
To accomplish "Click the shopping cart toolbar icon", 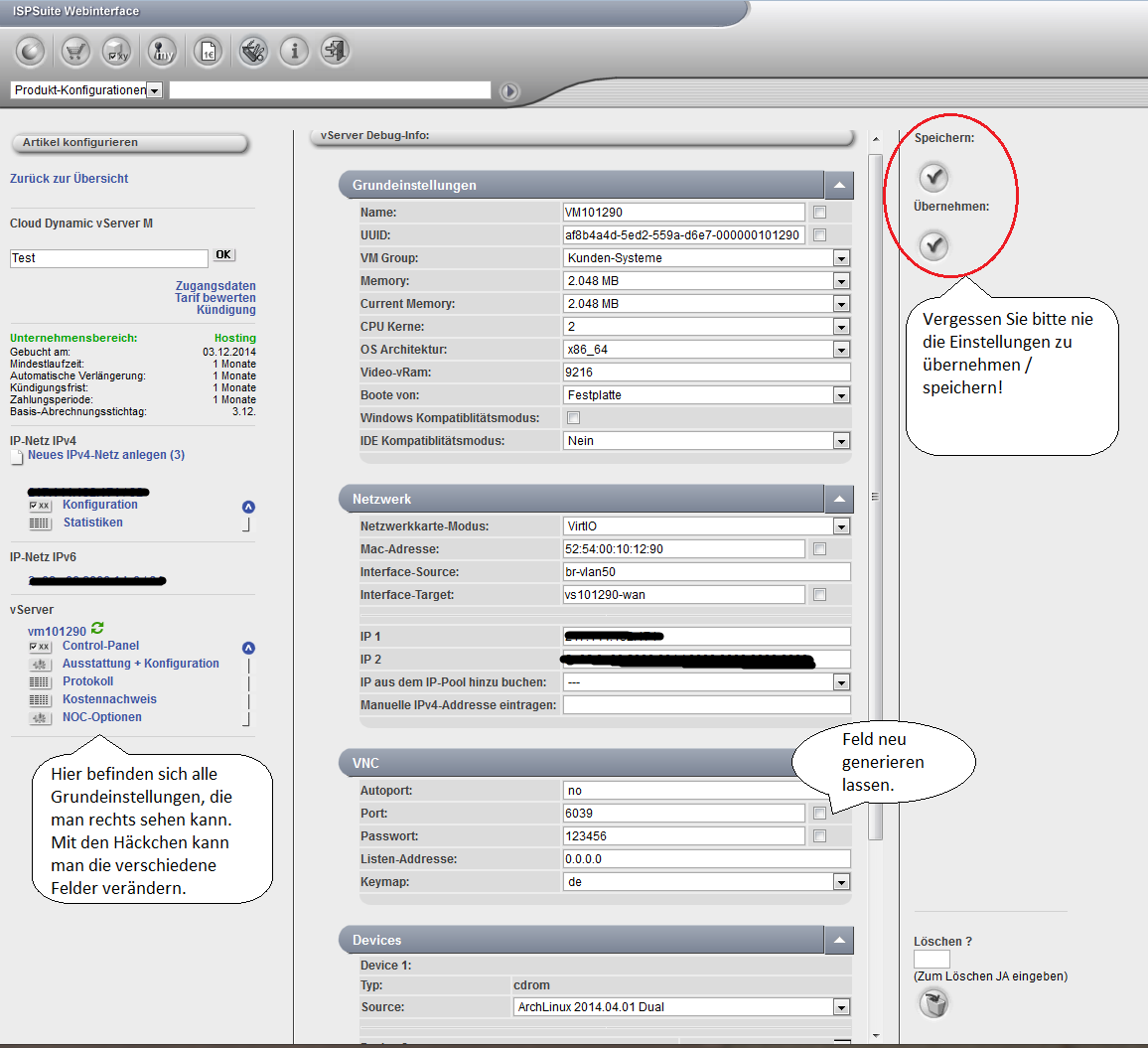I will click(x=75, y=51).
